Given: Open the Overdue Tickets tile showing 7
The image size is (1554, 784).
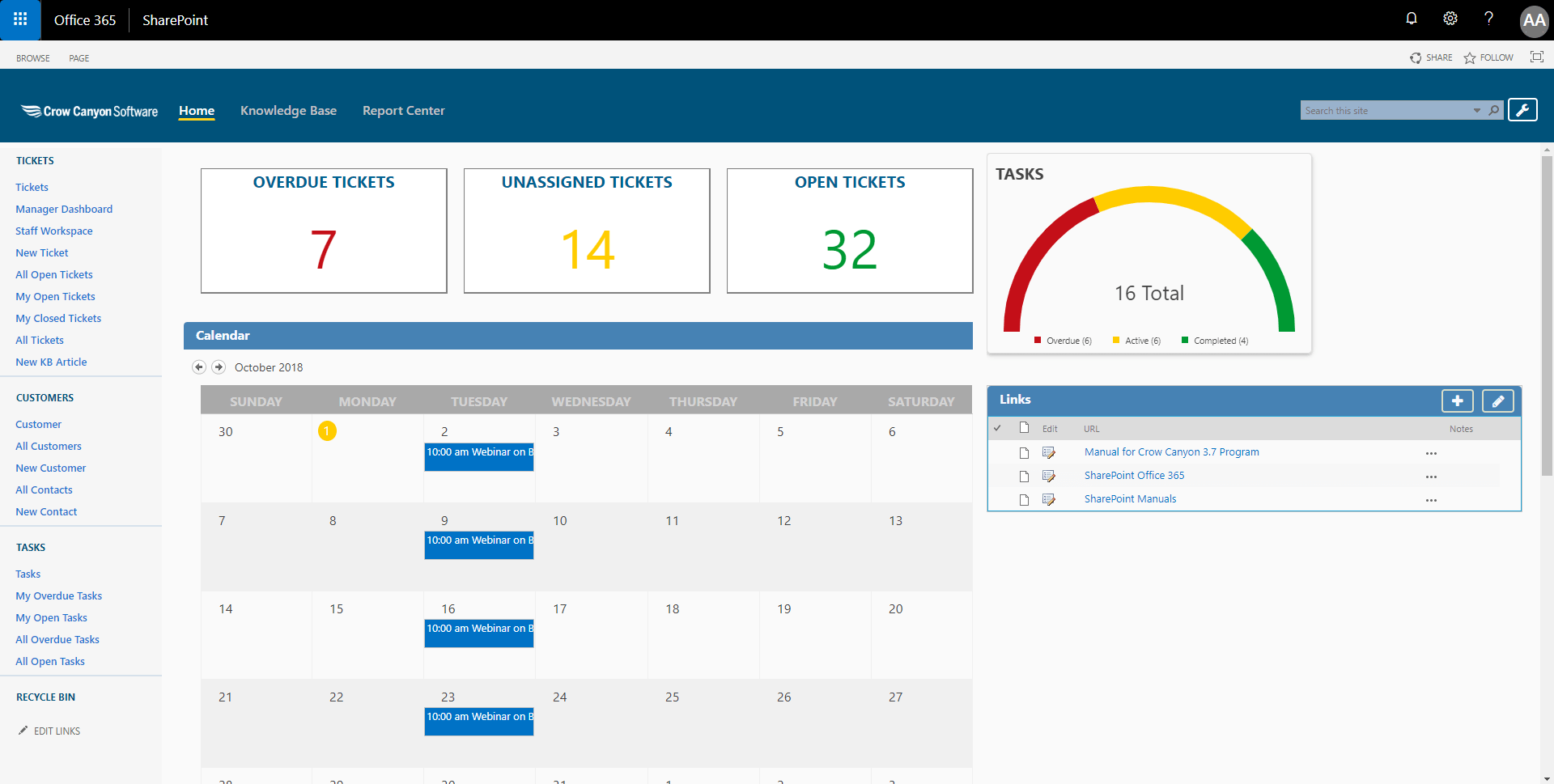Looking at the screenshot, I should (x=324, y=231).
